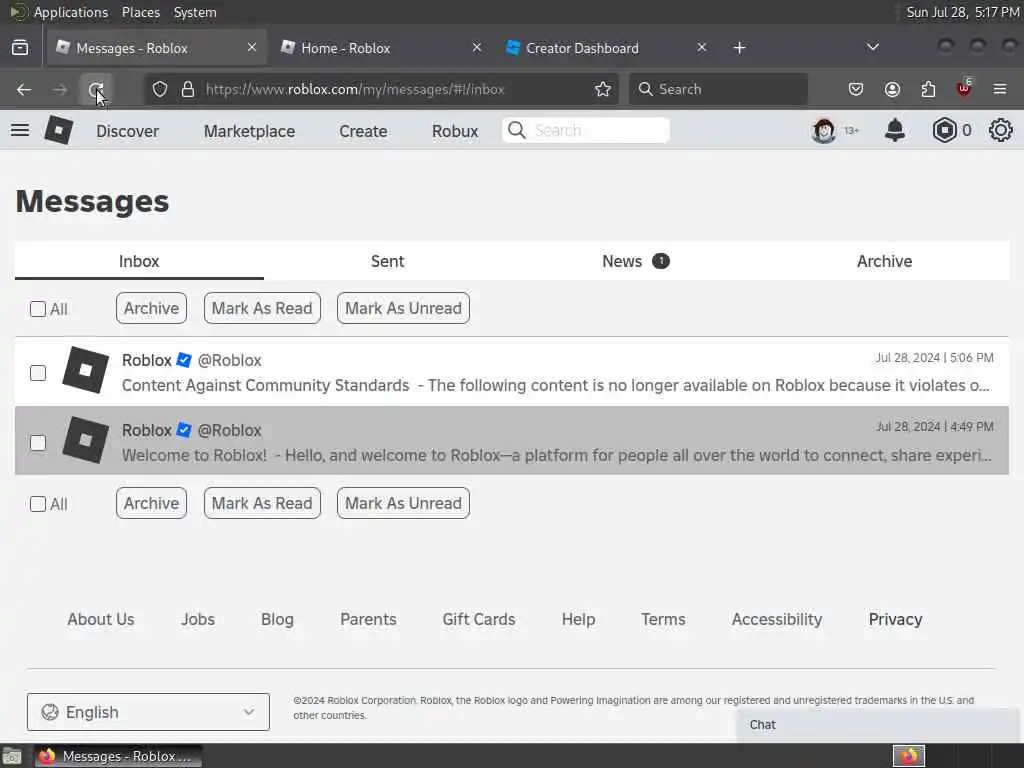Click the uBlock Origin extension icon
This screenshot has height=768, width=1024.
(964, 89)
